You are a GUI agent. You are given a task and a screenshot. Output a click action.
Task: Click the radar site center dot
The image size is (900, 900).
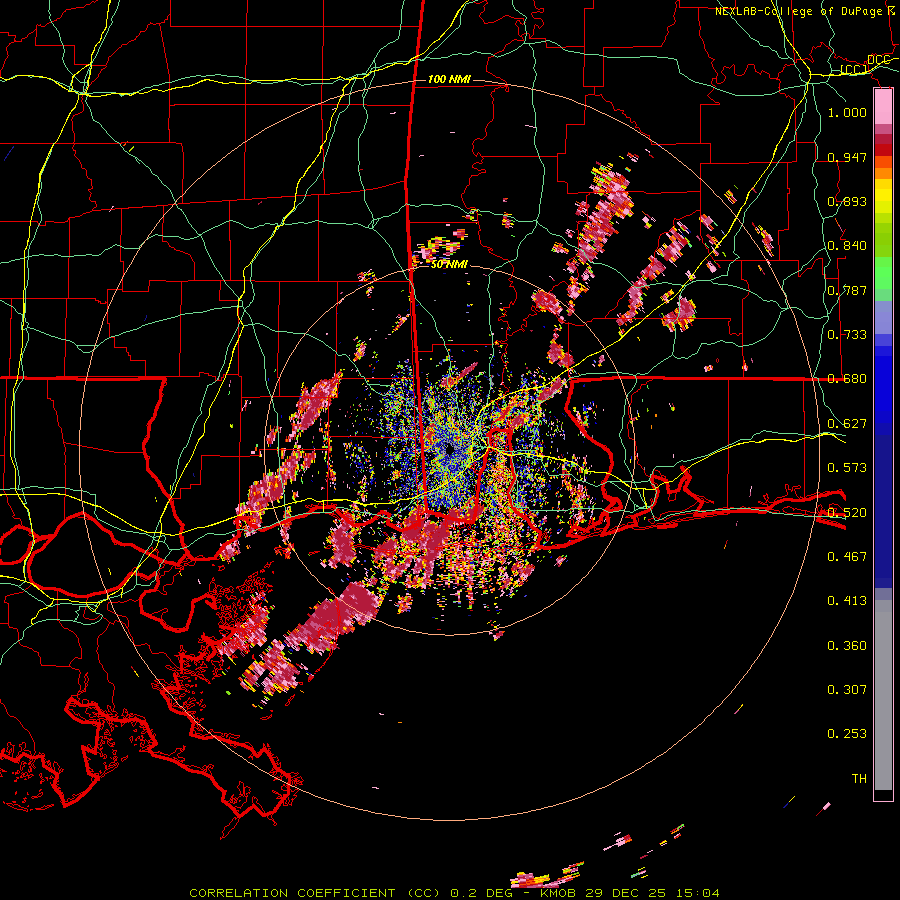coord(449,450)
